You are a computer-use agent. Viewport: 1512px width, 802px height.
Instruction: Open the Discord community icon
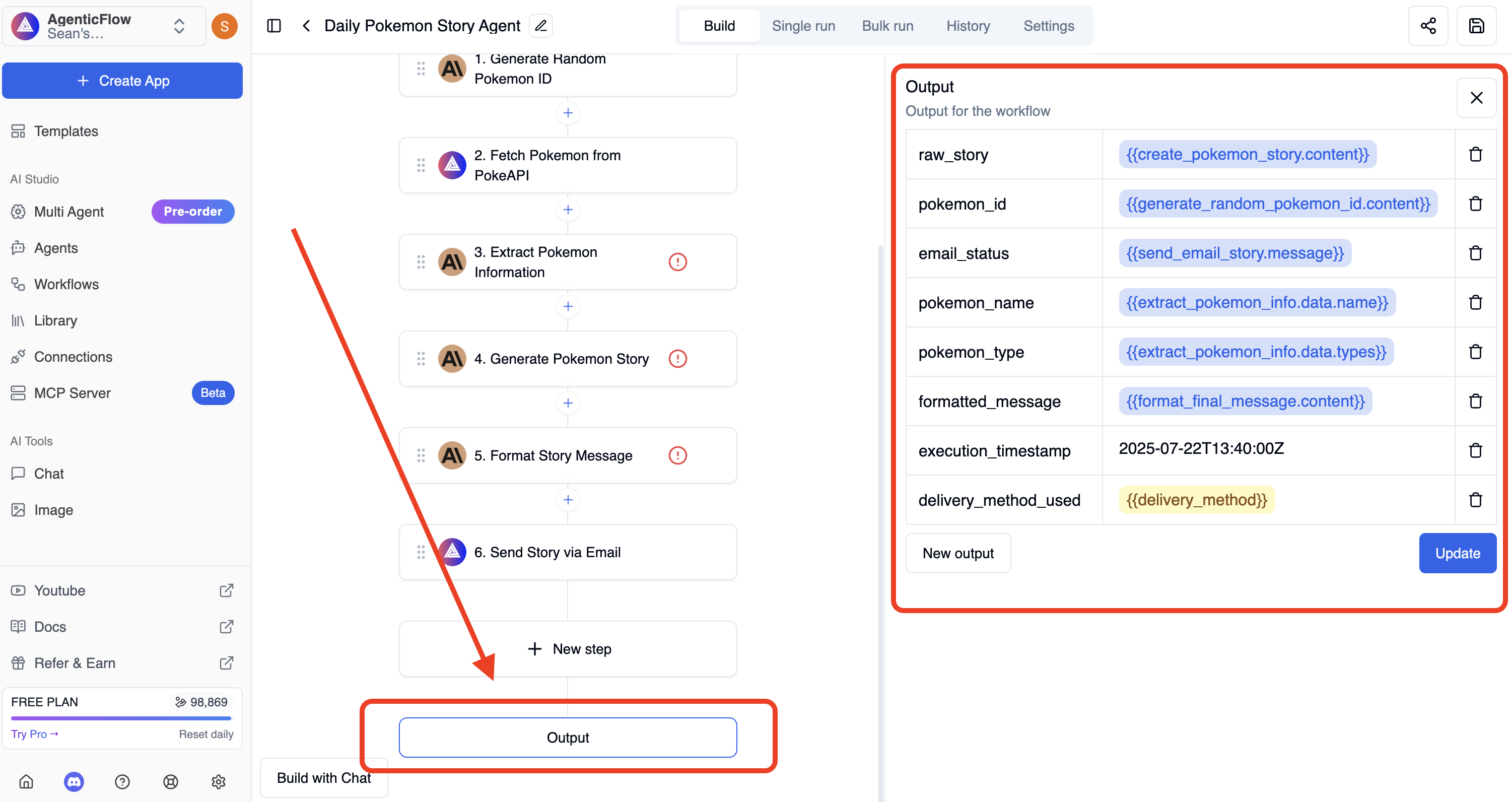click(x=74, y=781)
